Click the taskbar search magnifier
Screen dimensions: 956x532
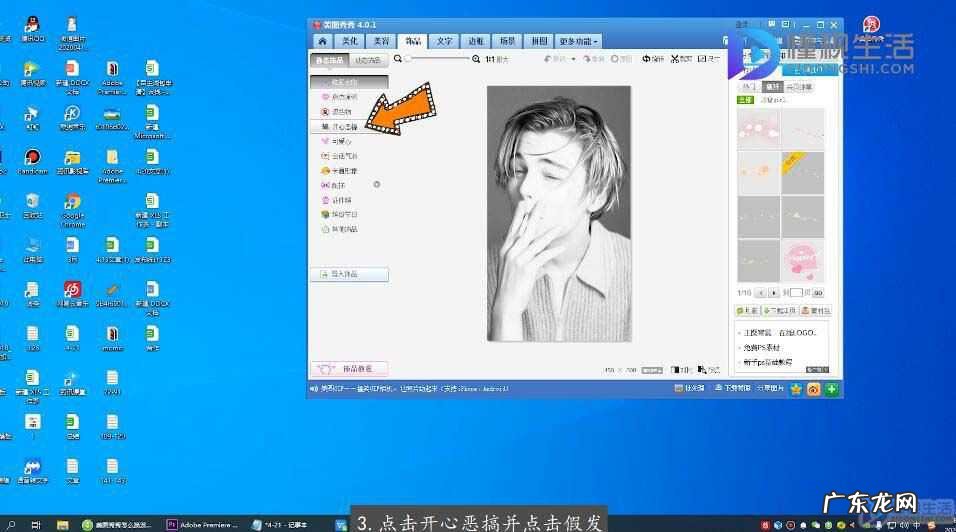coord(10,525)
